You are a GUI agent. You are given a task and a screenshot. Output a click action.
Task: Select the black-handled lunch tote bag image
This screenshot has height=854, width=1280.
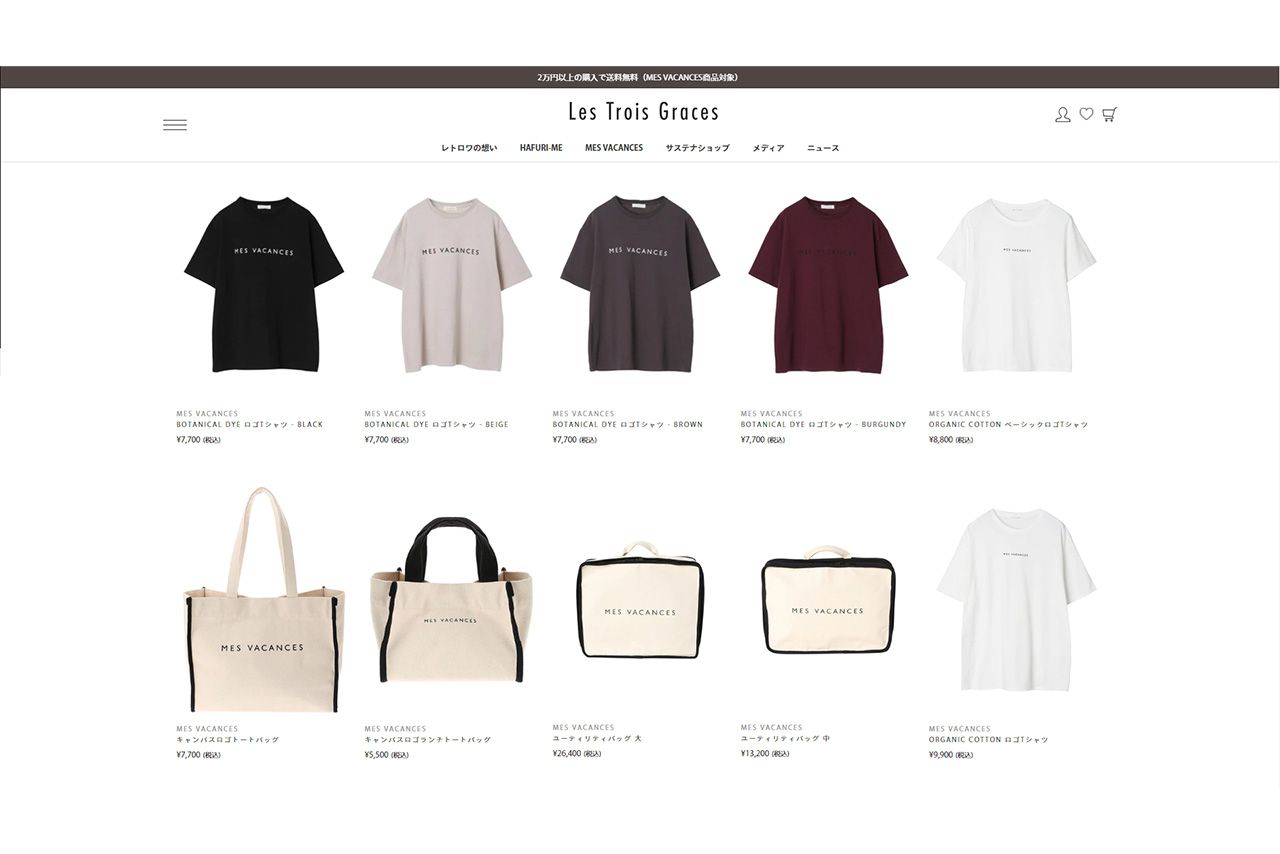pyautogui.click(x=452, y=600)
